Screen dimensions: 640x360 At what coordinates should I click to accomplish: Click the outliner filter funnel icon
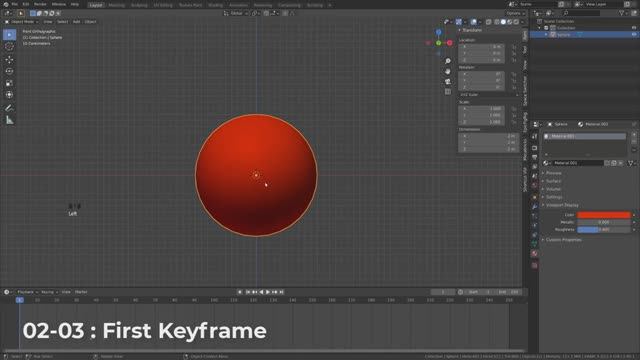[622, 13]
